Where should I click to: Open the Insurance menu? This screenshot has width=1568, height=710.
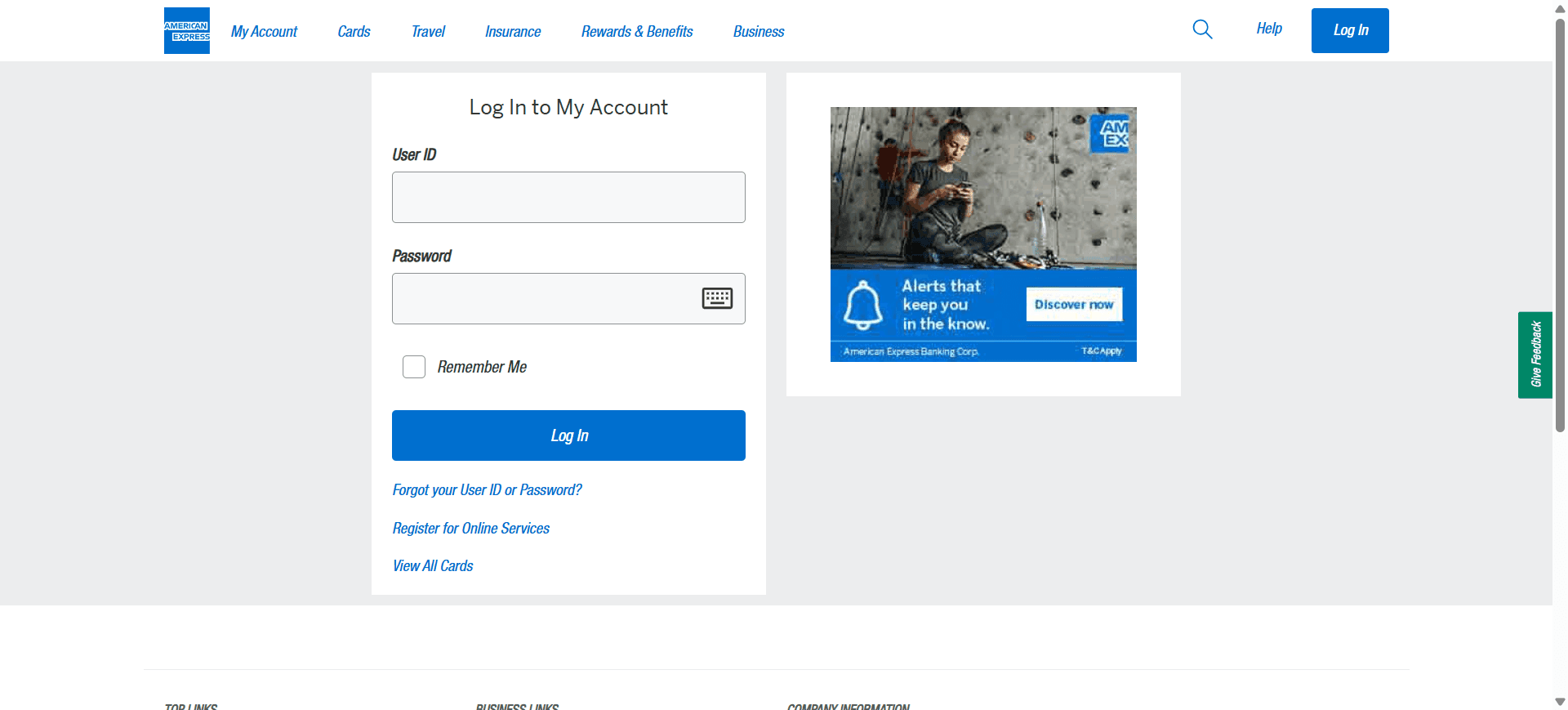(513, 31)
